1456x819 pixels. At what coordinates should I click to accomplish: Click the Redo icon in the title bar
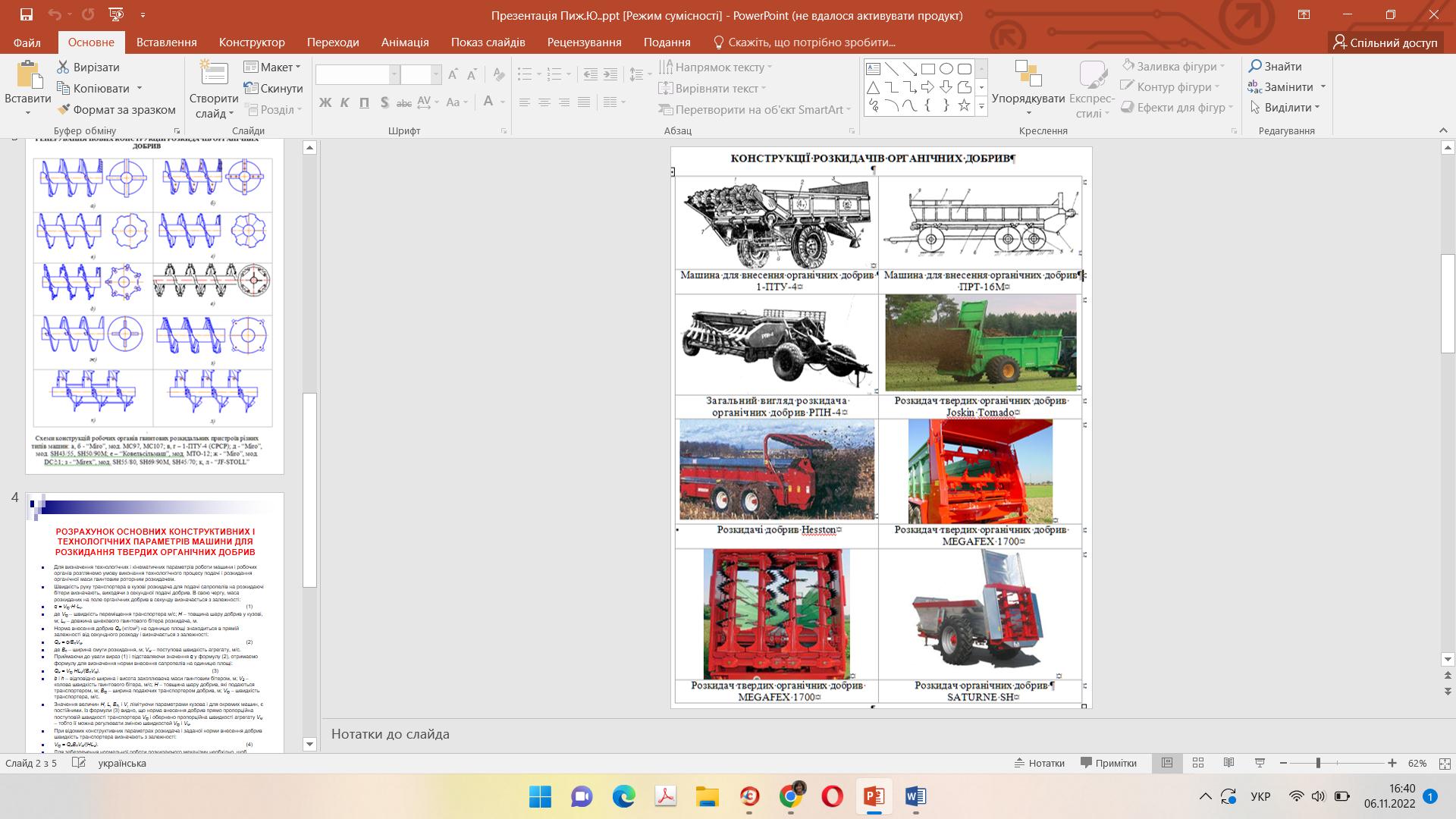[88, 14]
